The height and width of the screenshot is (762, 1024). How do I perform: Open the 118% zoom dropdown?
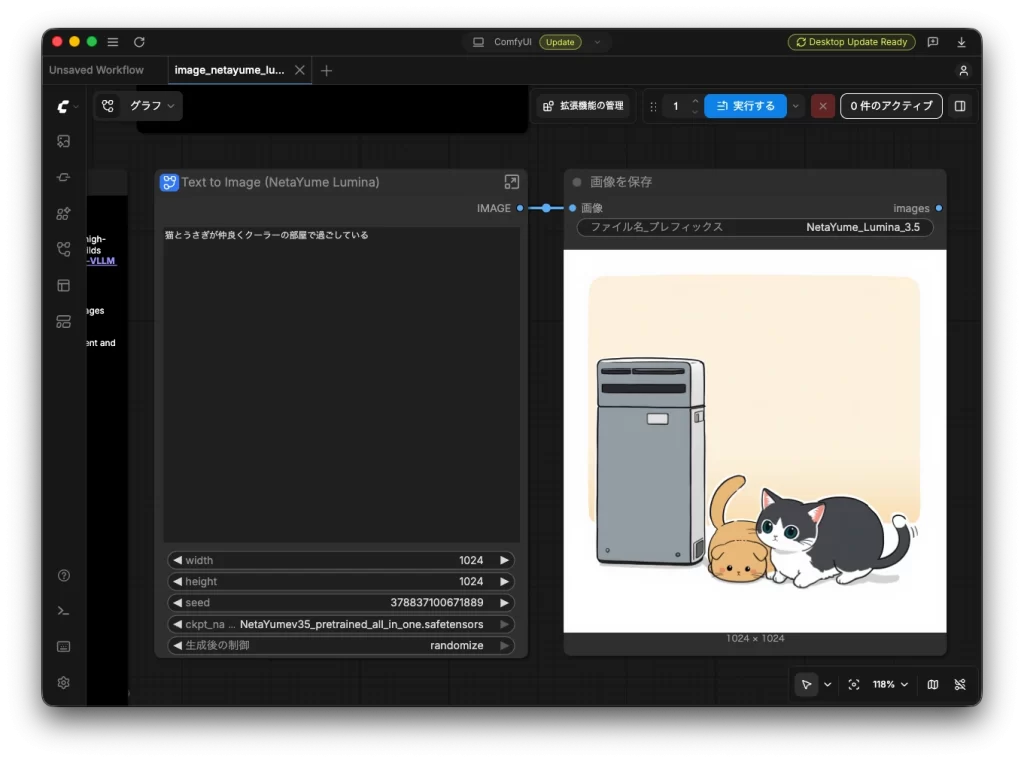click(891, 684)
